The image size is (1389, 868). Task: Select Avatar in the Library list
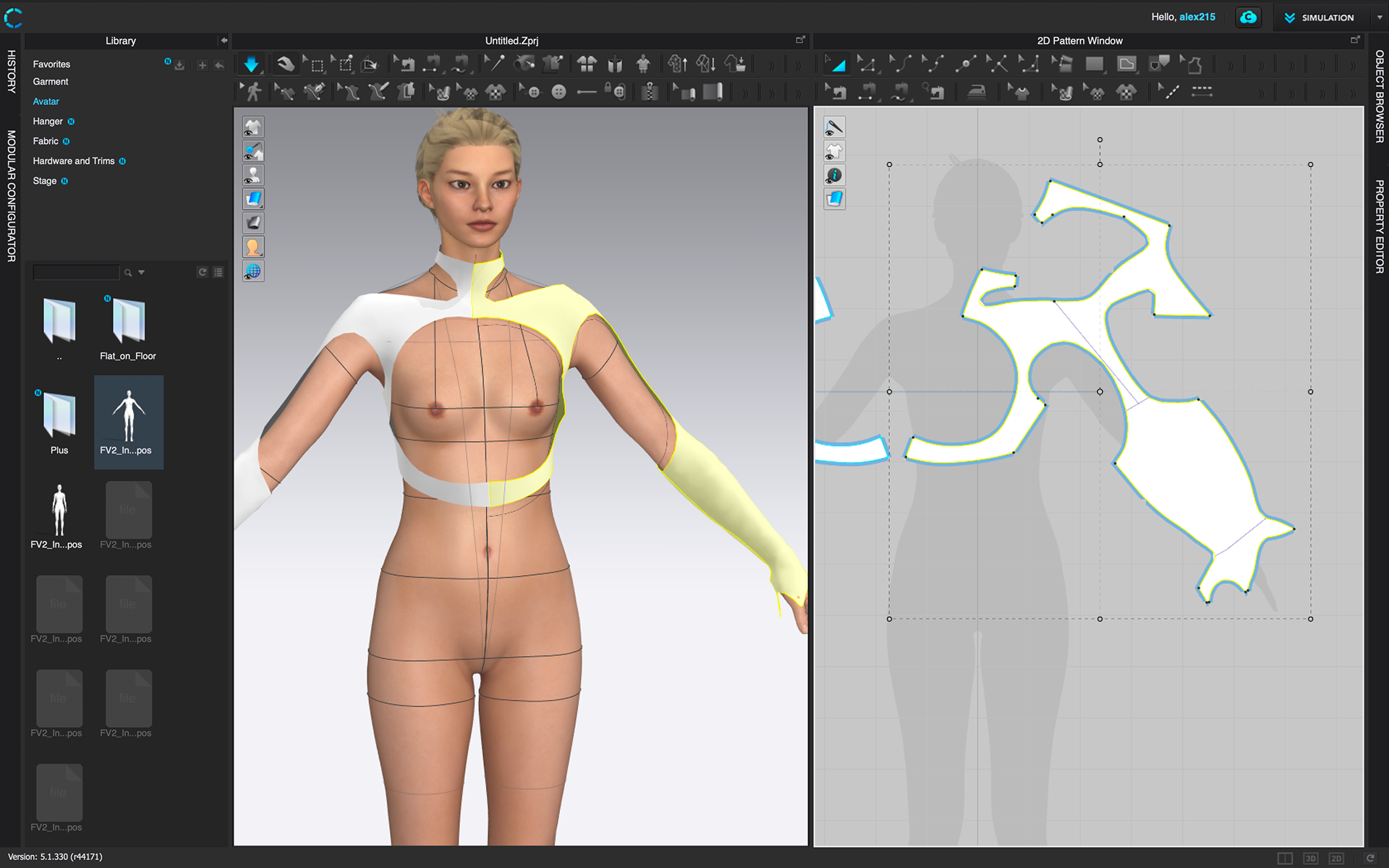pos(46,101)
